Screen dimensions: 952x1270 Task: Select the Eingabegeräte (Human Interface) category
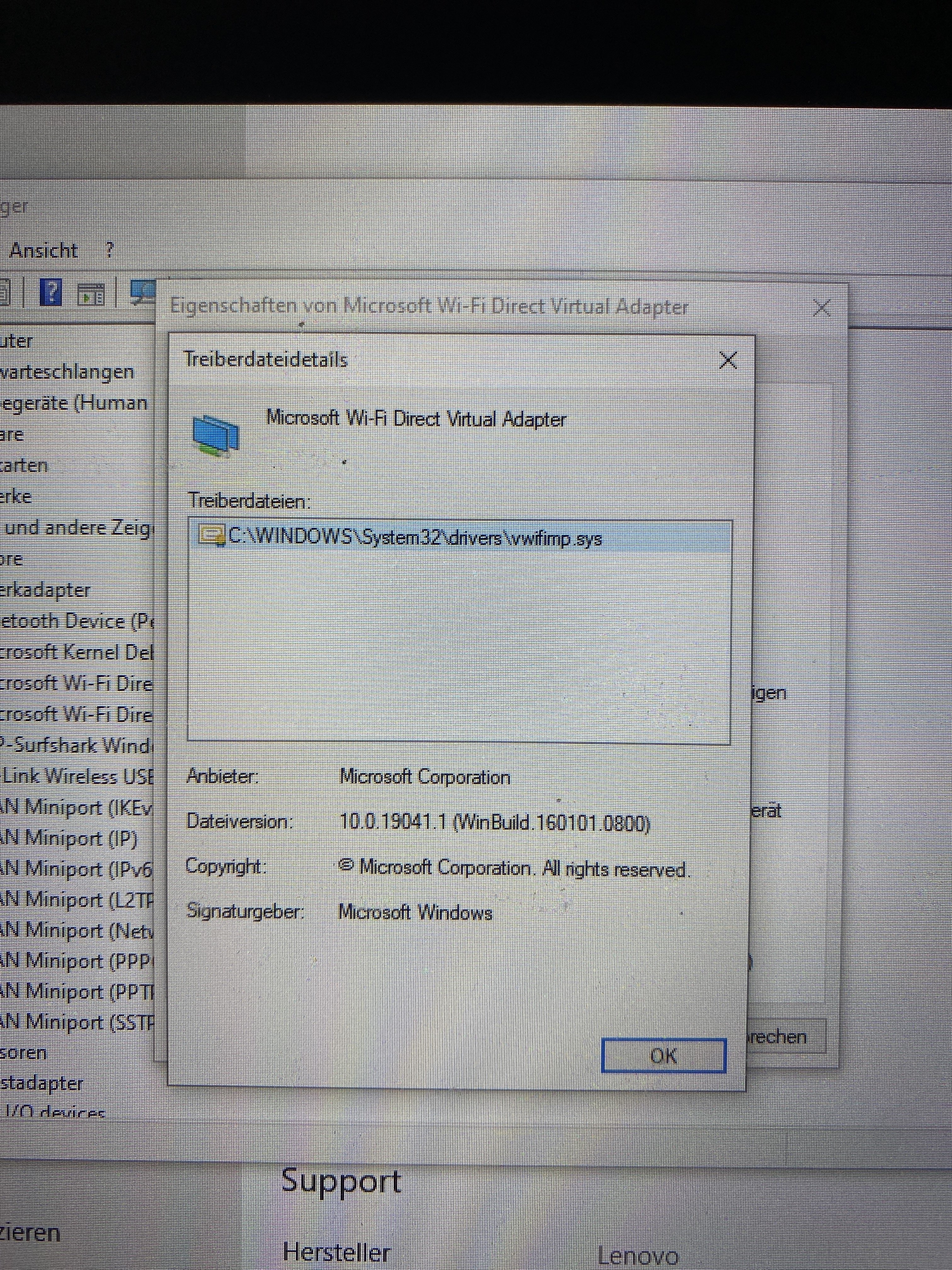coord(74,403)
